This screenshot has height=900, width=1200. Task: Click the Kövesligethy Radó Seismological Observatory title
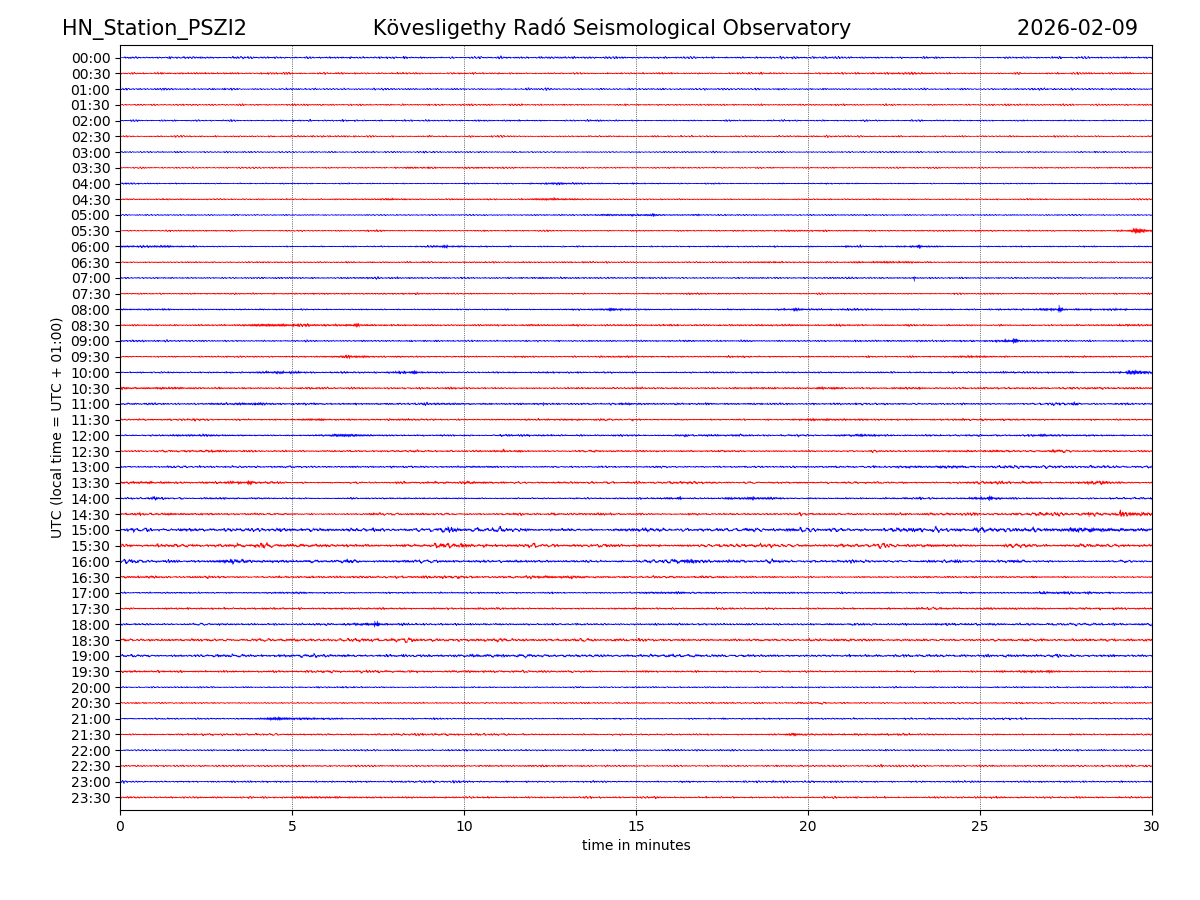611,28
